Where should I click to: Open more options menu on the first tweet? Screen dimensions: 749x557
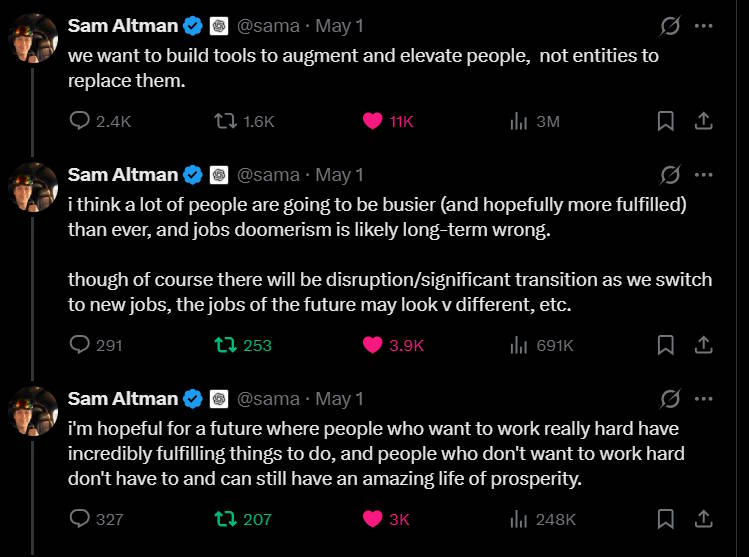pos(704,26)
